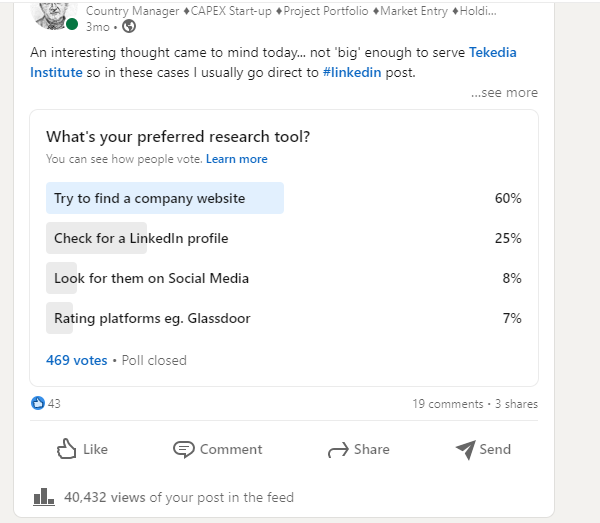Image resolution: width=600 pixels, height=523 pixels.
Task: Select 'Rating platforms eg. Glassdoor' option
Action: [152, 318]
